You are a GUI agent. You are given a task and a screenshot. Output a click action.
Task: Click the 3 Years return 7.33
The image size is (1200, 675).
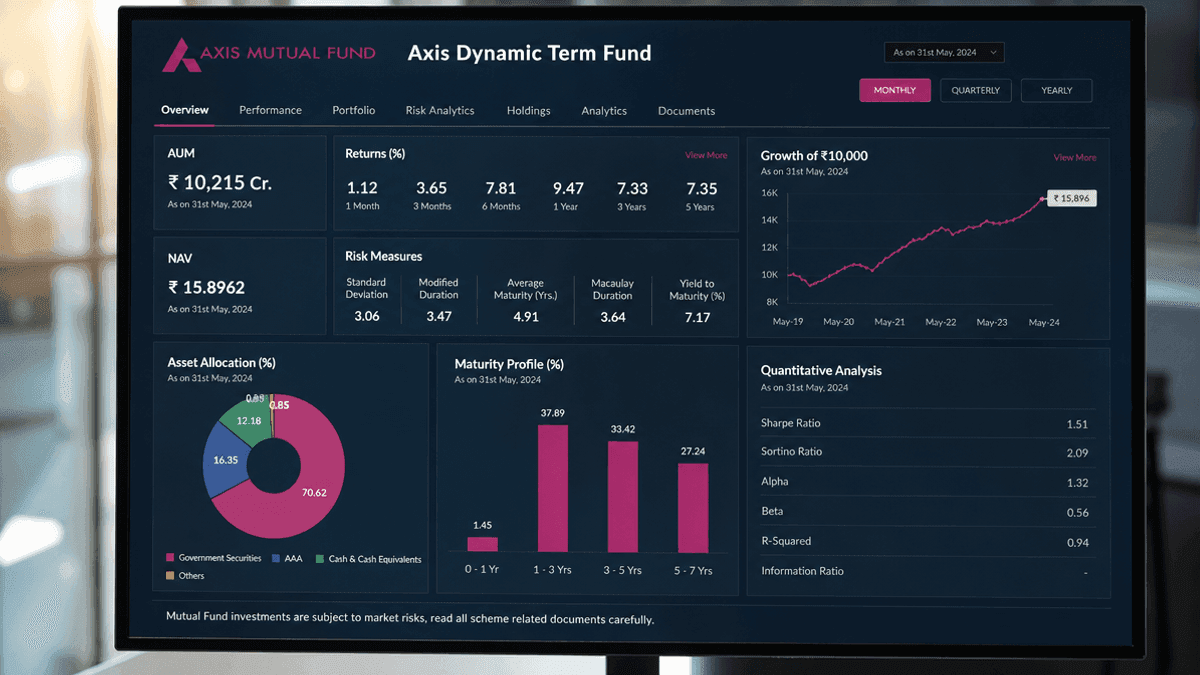pyautogui.click(x=632, y=188)
